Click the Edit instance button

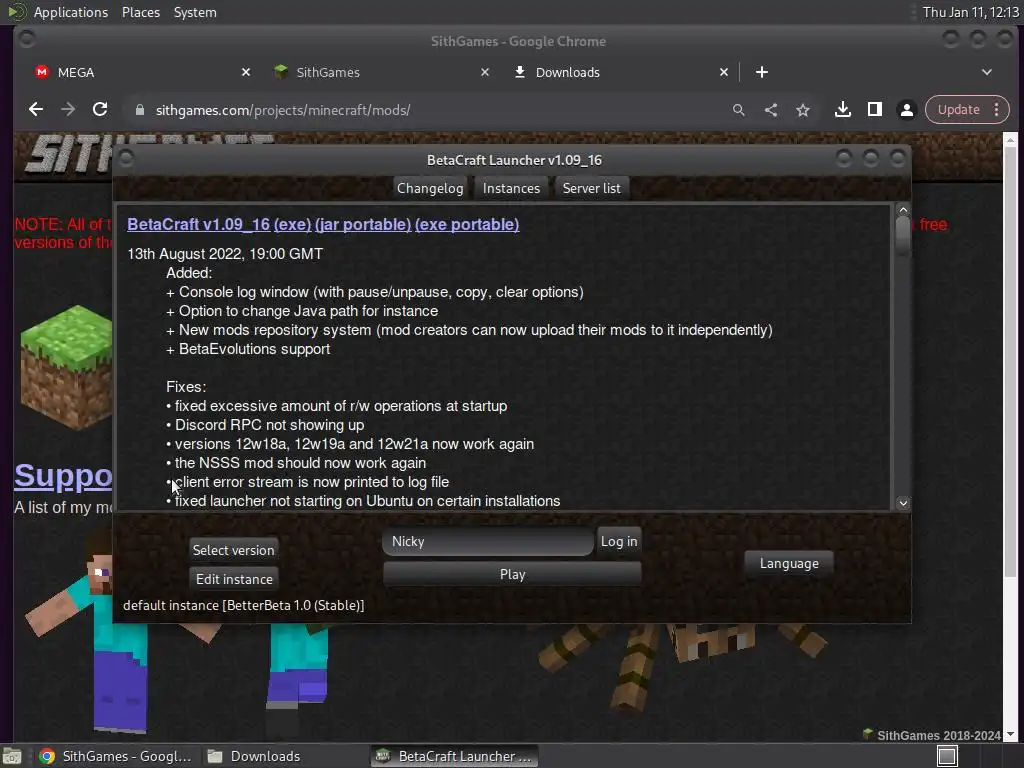(x=234, y=579)
